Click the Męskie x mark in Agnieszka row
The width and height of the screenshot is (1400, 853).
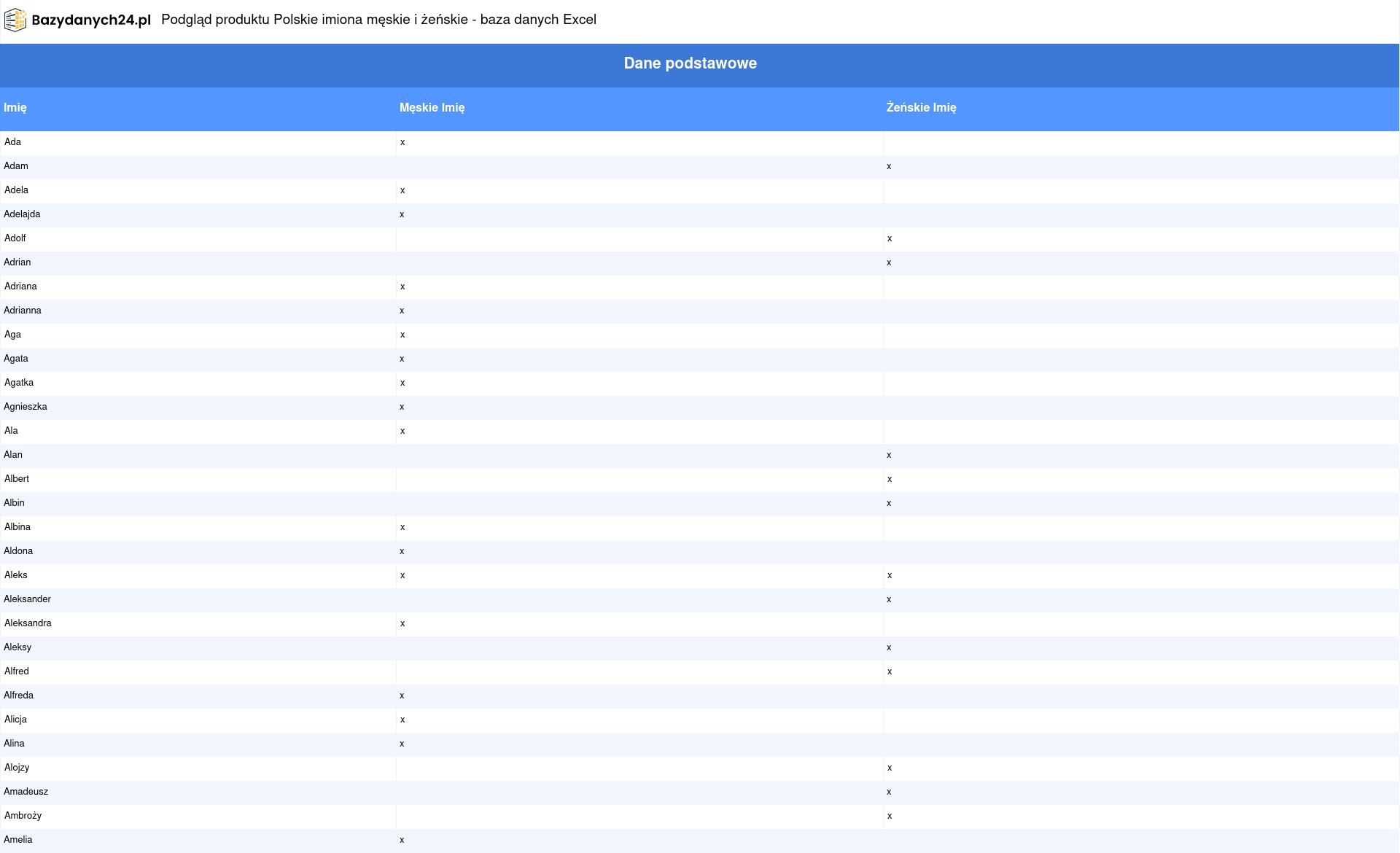(402, 408)
